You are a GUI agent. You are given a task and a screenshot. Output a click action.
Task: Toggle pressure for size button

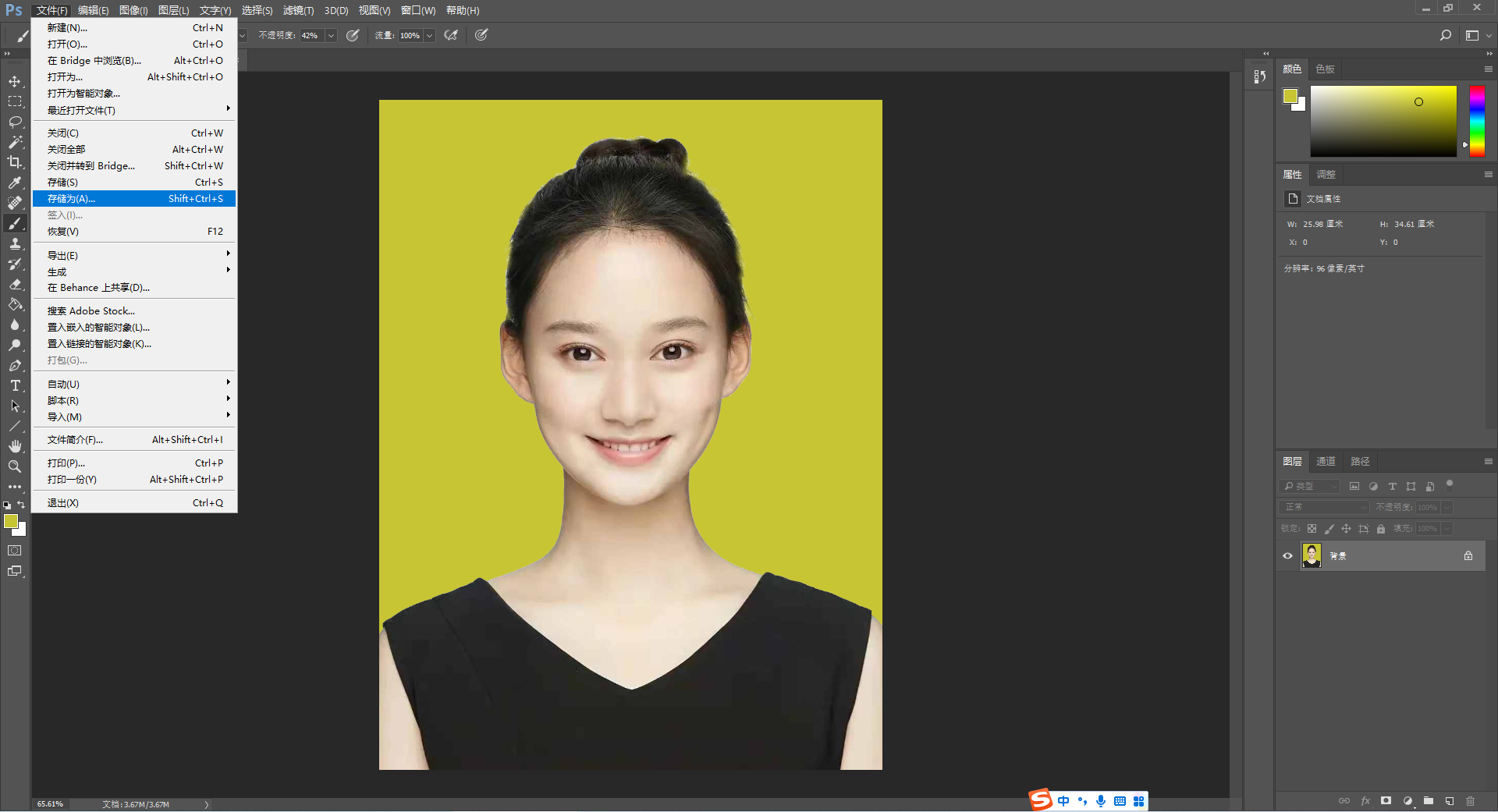coord(481,35)
